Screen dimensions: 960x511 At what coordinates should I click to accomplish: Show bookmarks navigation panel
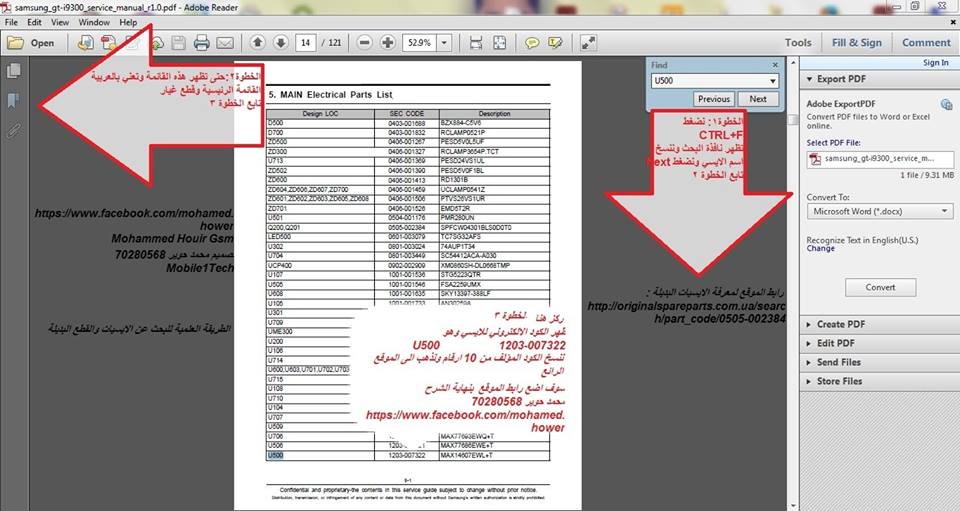point(13,101)
